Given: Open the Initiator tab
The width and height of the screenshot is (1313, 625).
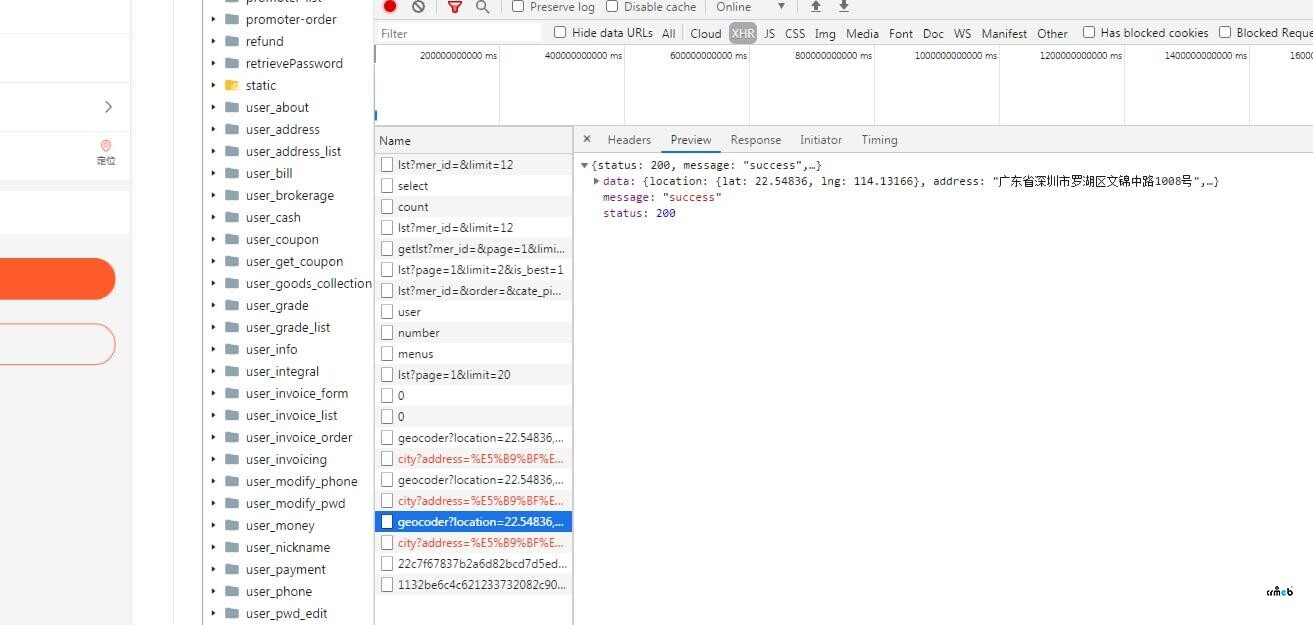Looking at the screenshot, I should tap(821, 140).
